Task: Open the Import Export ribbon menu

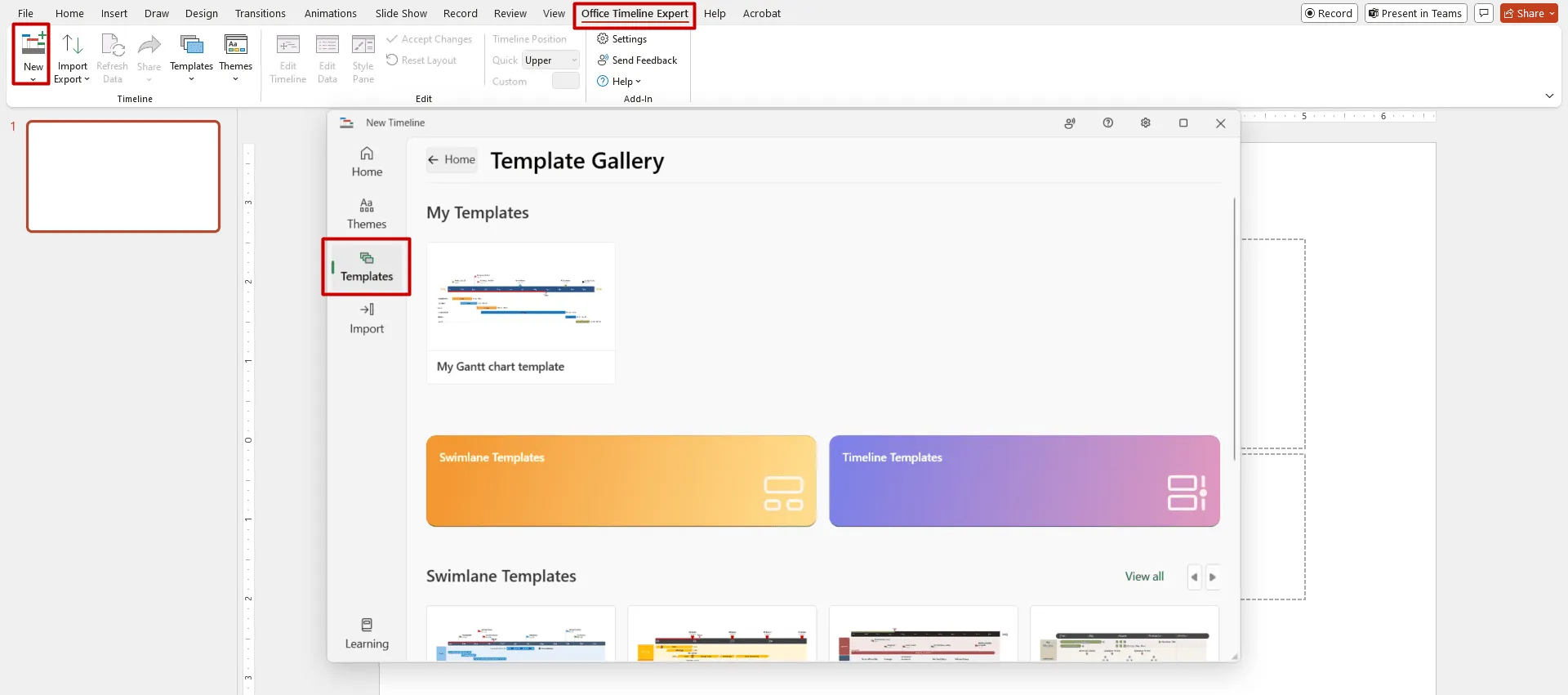Action: pos(72,59)
